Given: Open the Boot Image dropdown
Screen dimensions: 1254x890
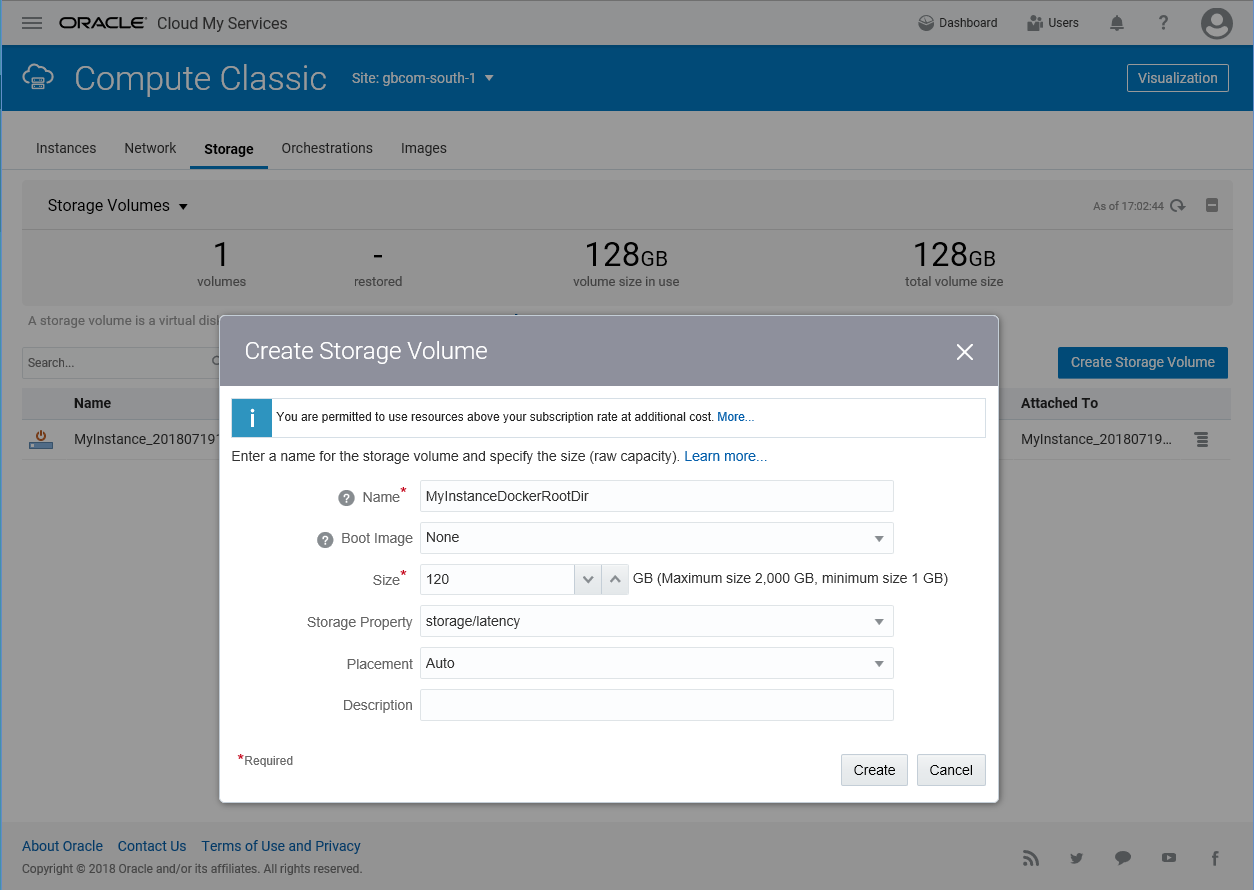Looking at the screenshot, I should tap(657, 538).
